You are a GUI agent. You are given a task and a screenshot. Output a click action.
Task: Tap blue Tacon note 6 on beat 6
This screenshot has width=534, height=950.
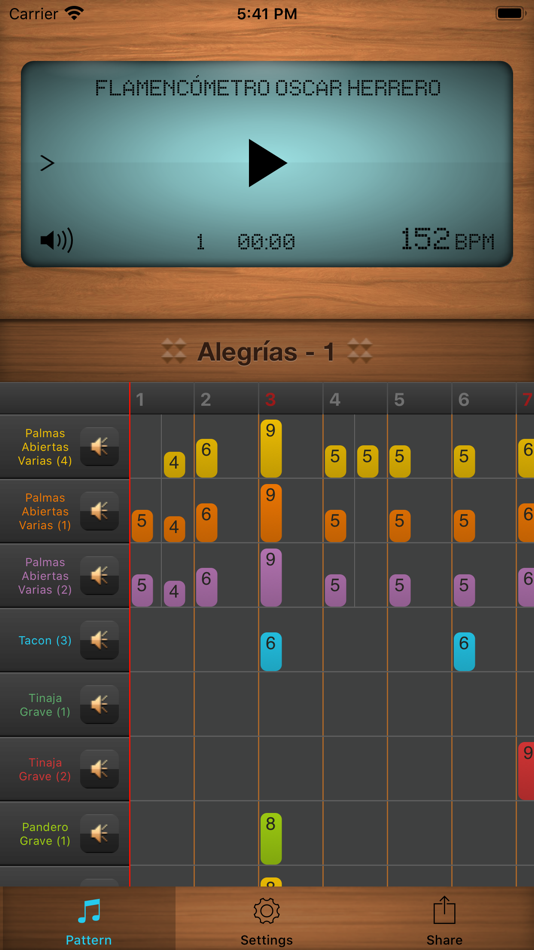(x=464, y=651)
